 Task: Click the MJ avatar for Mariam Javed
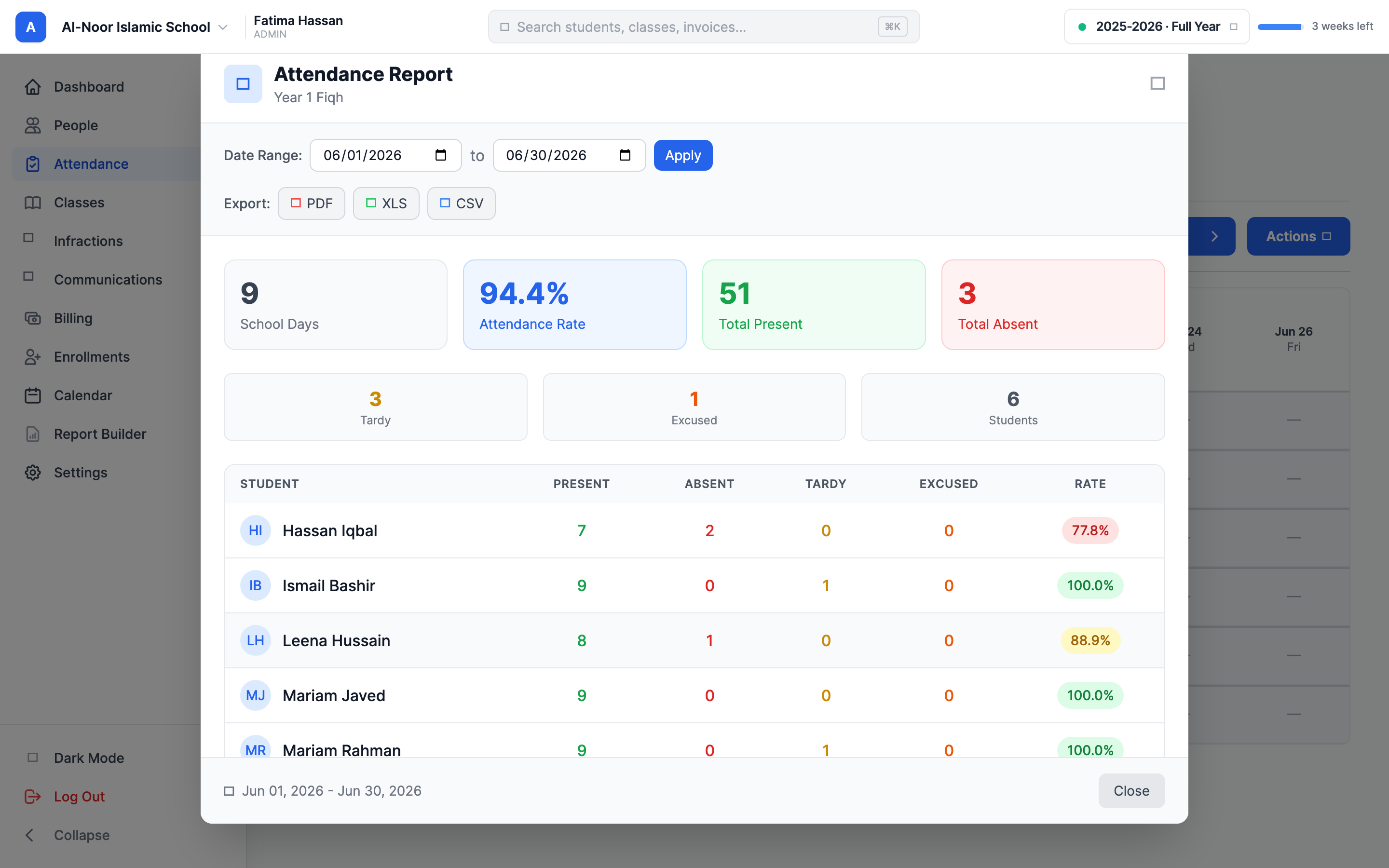pos(256,695)
